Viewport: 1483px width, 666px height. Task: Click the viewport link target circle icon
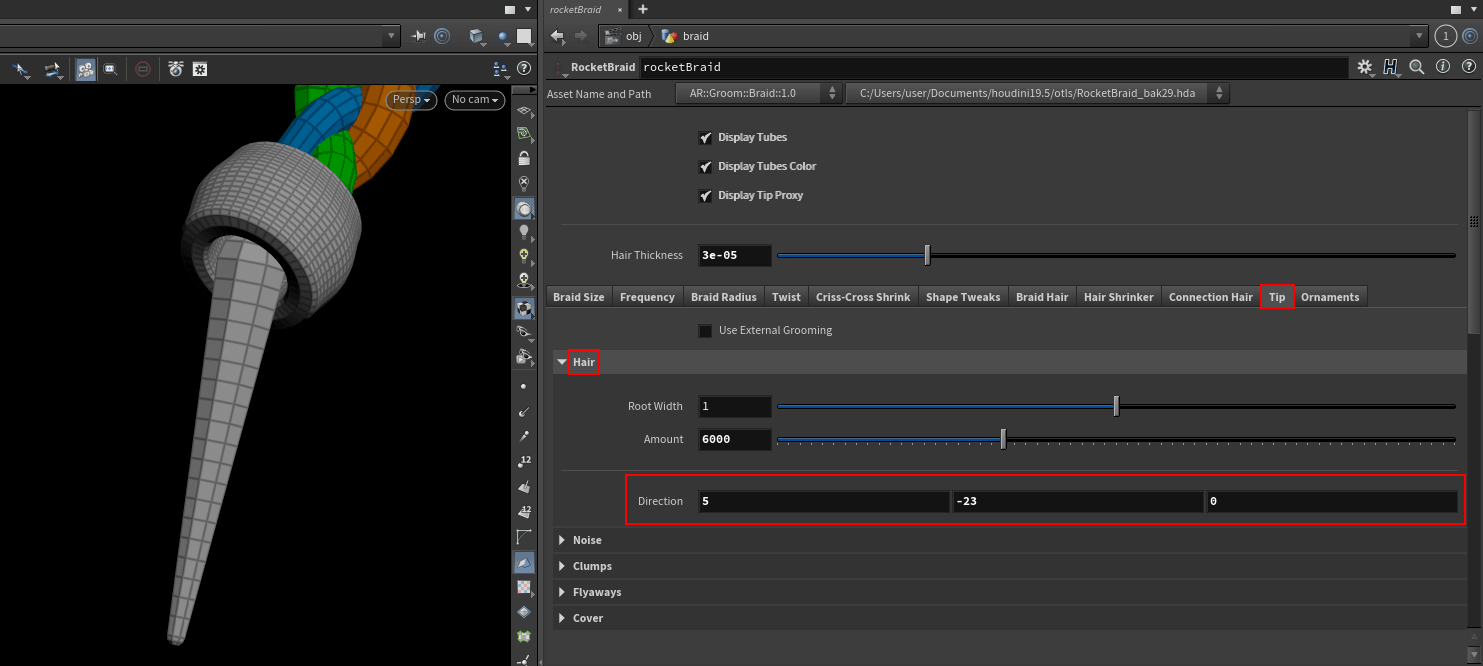click(441, 36)
